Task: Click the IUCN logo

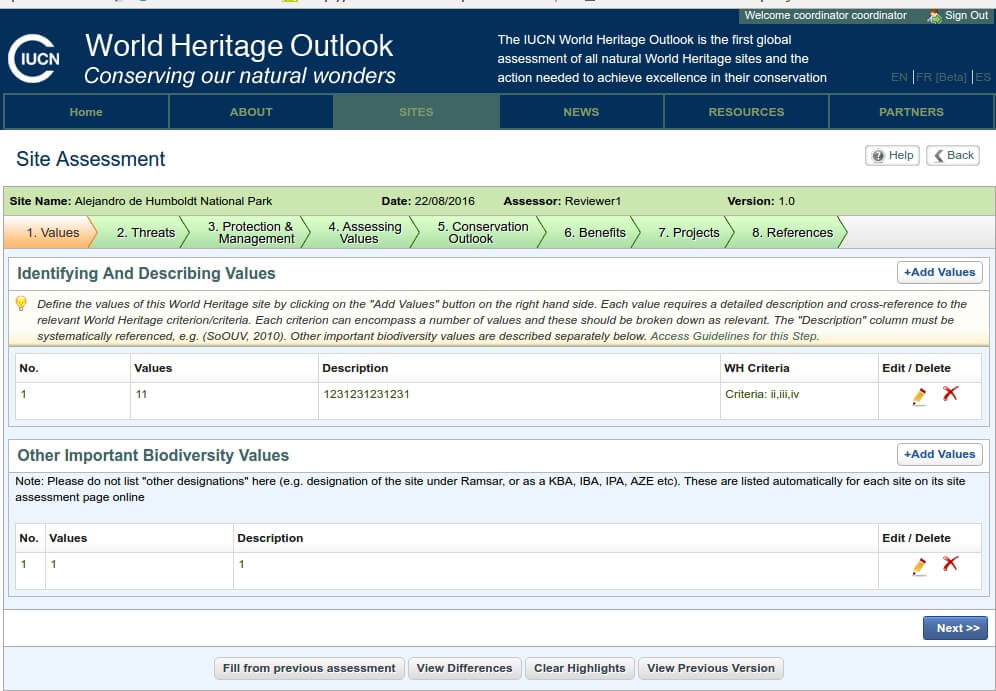Action: click(34, 58)
